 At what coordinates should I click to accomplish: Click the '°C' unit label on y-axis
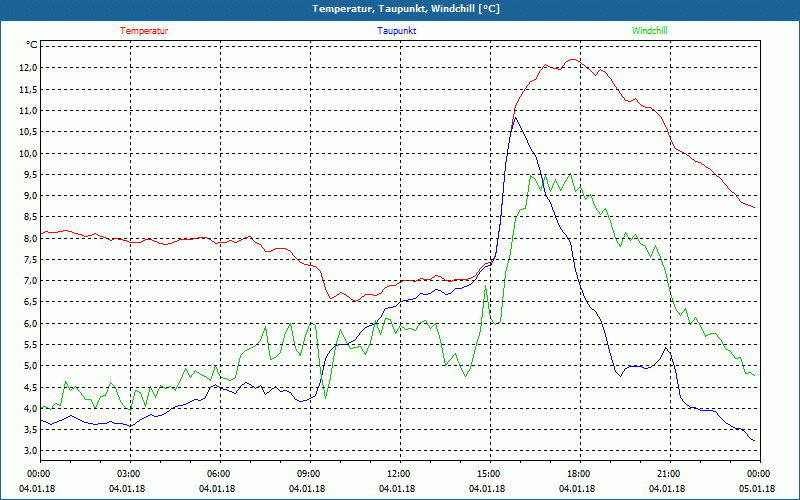(x=32, y=45)
